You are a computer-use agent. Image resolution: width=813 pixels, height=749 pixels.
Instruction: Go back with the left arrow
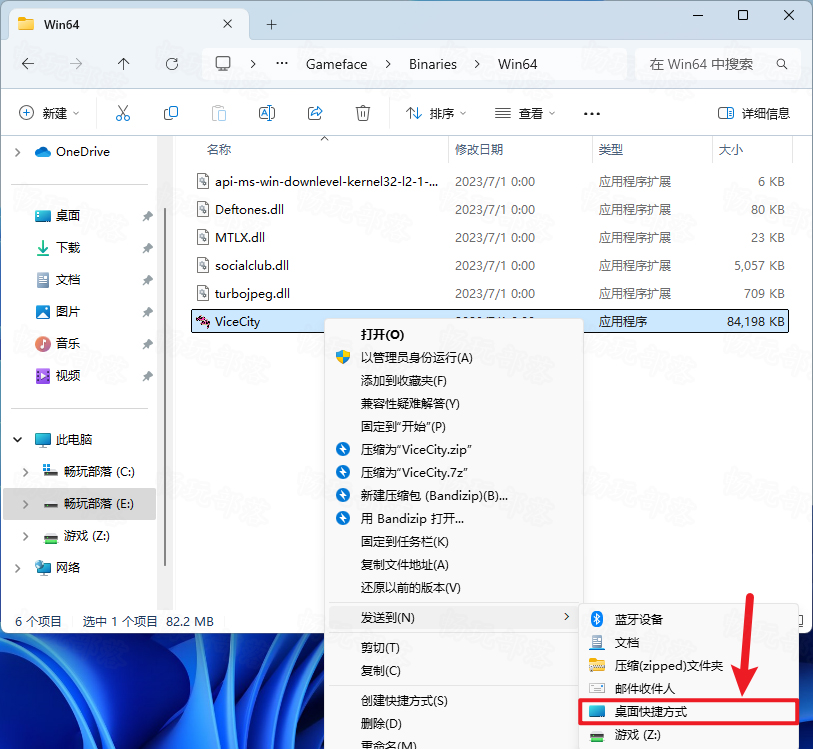click(28, 64)
